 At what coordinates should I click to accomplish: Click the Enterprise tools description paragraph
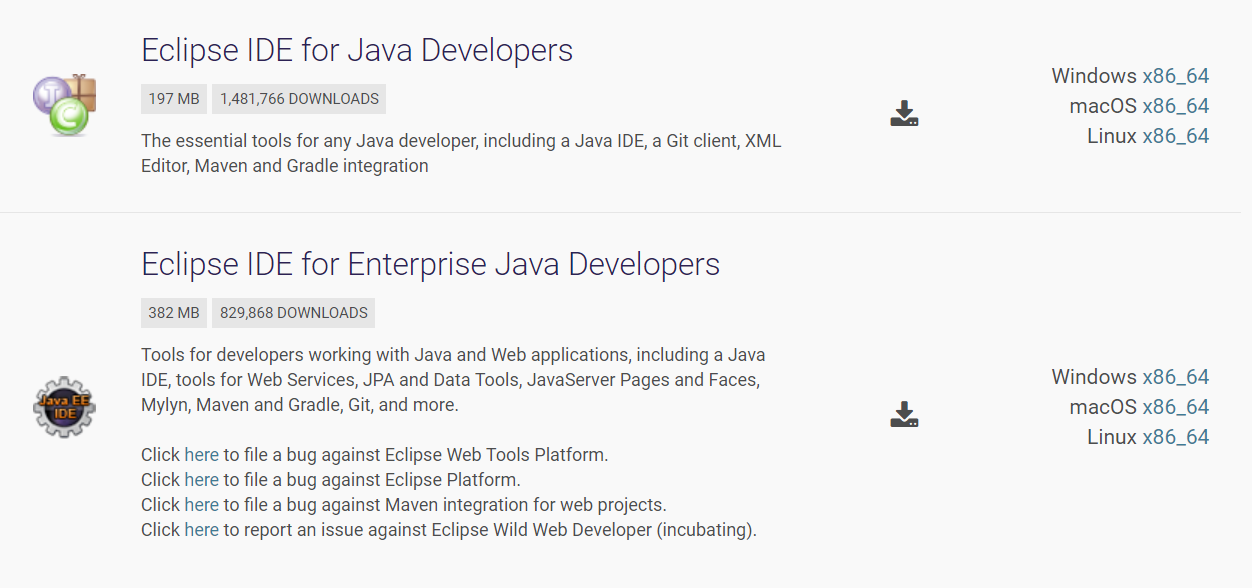point(453,380)
